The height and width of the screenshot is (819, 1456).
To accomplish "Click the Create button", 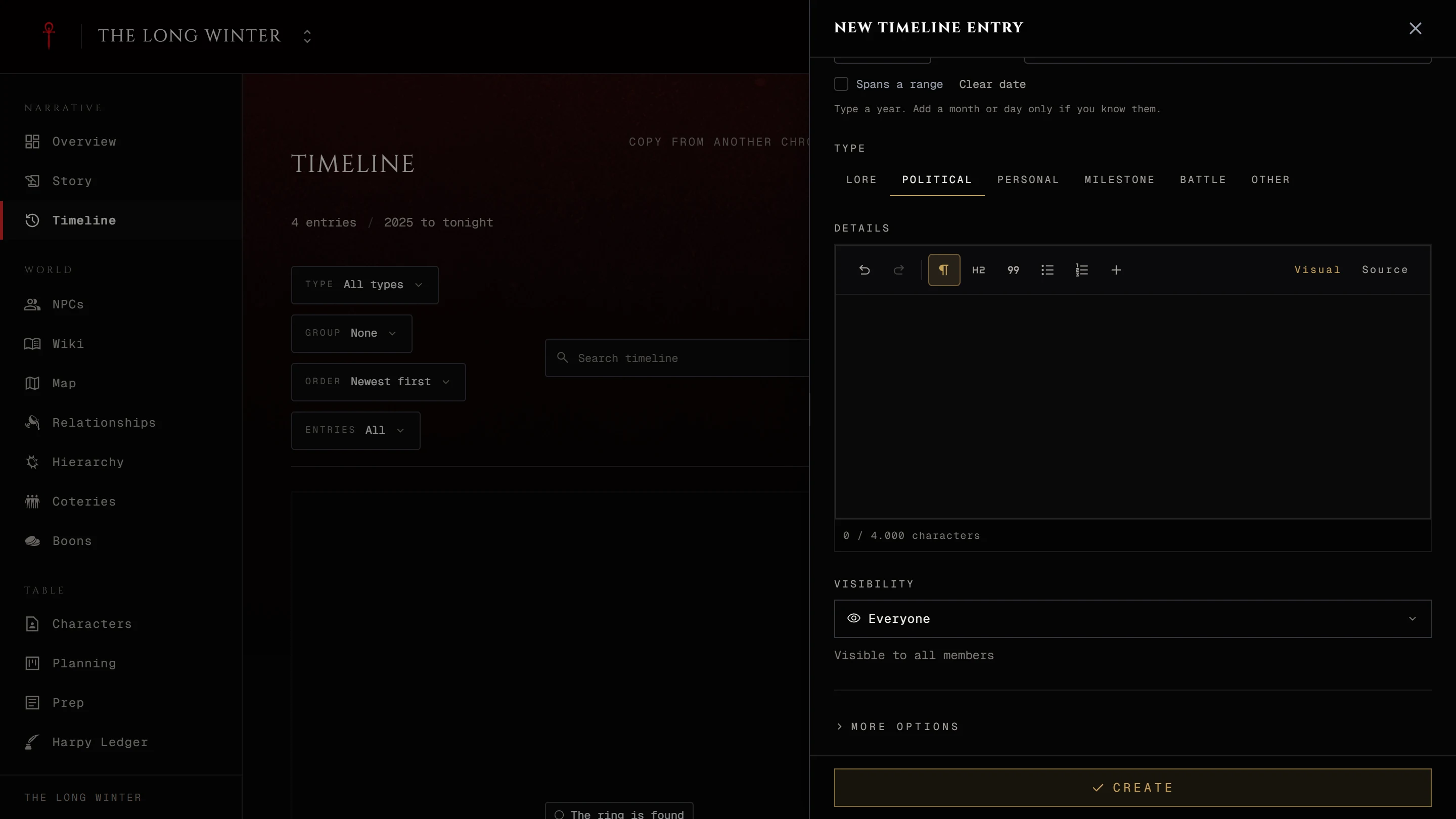I will (x=1132, y=788).
